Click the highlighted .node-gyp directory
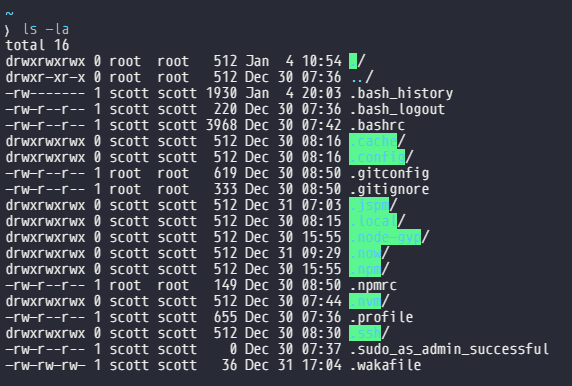572x386 pixels. point(385,238)
